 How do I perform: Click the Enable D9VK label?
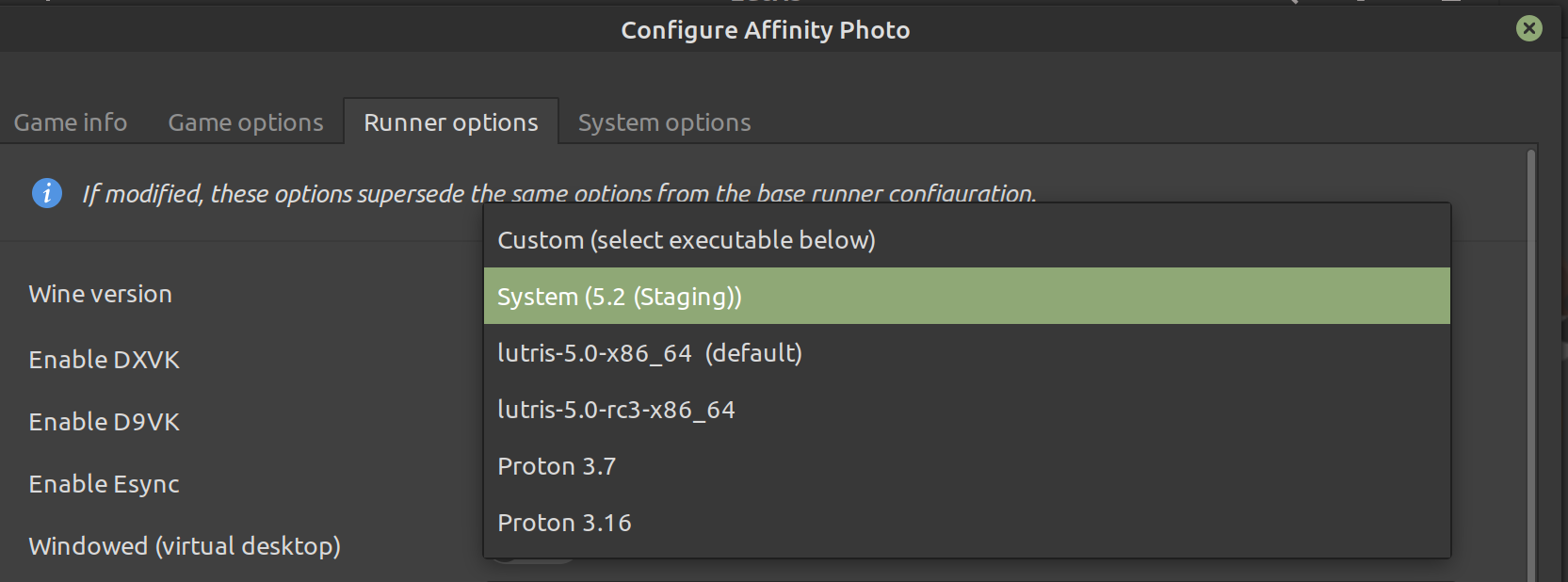click(x=105, y=422)
